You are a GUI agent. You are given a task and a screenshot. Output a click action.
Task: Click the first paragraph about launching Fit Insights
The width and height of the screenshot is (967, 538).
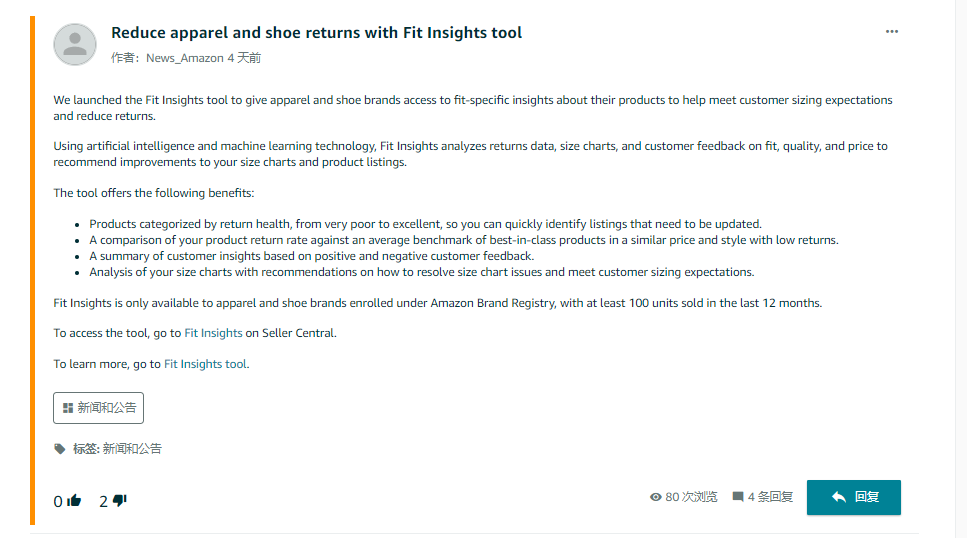pos(472,108)
